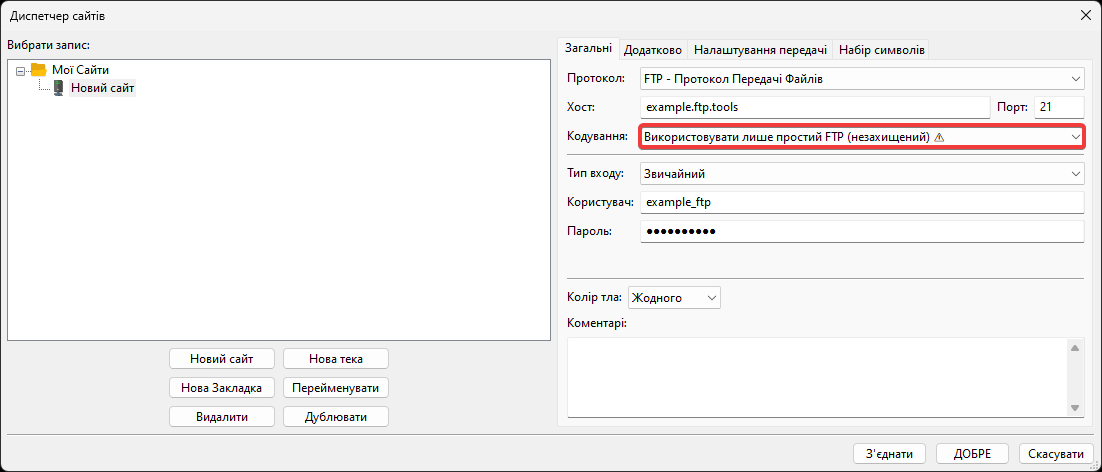This screenshot has width=1102, height=472.
Task: Click the Мої Сайти folder icon
Action: (x=39, y=70)
